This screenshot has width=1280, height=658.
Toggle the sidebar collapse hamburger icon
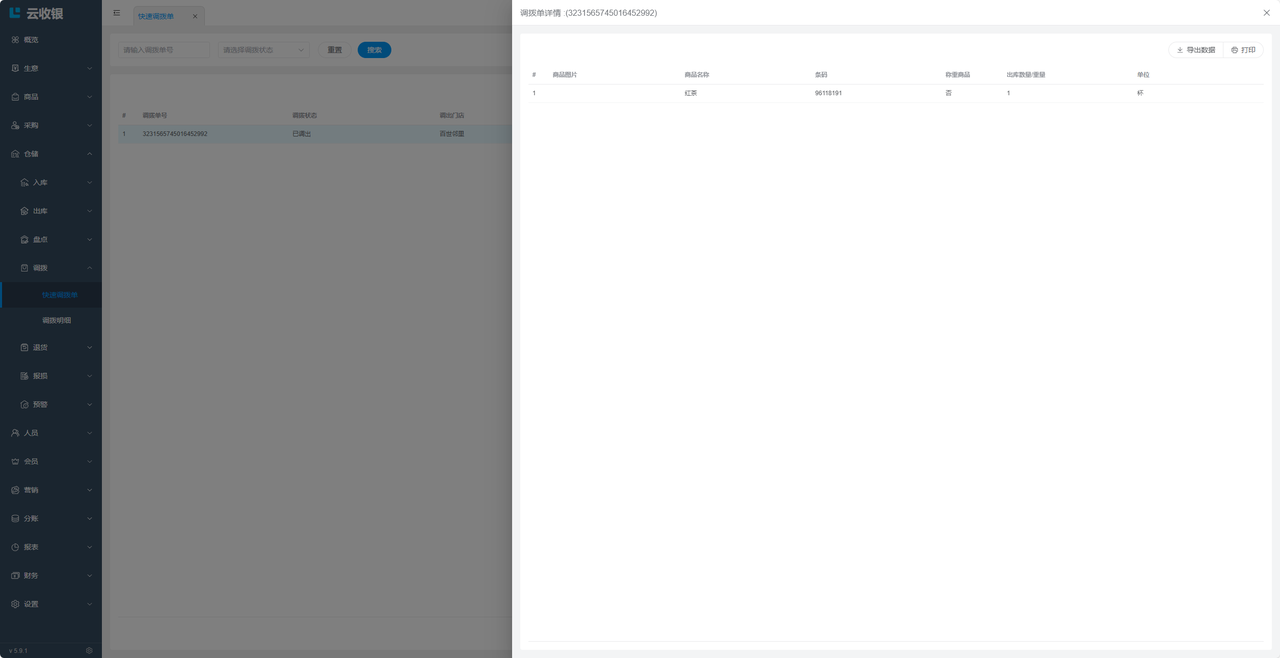(117, 13)
